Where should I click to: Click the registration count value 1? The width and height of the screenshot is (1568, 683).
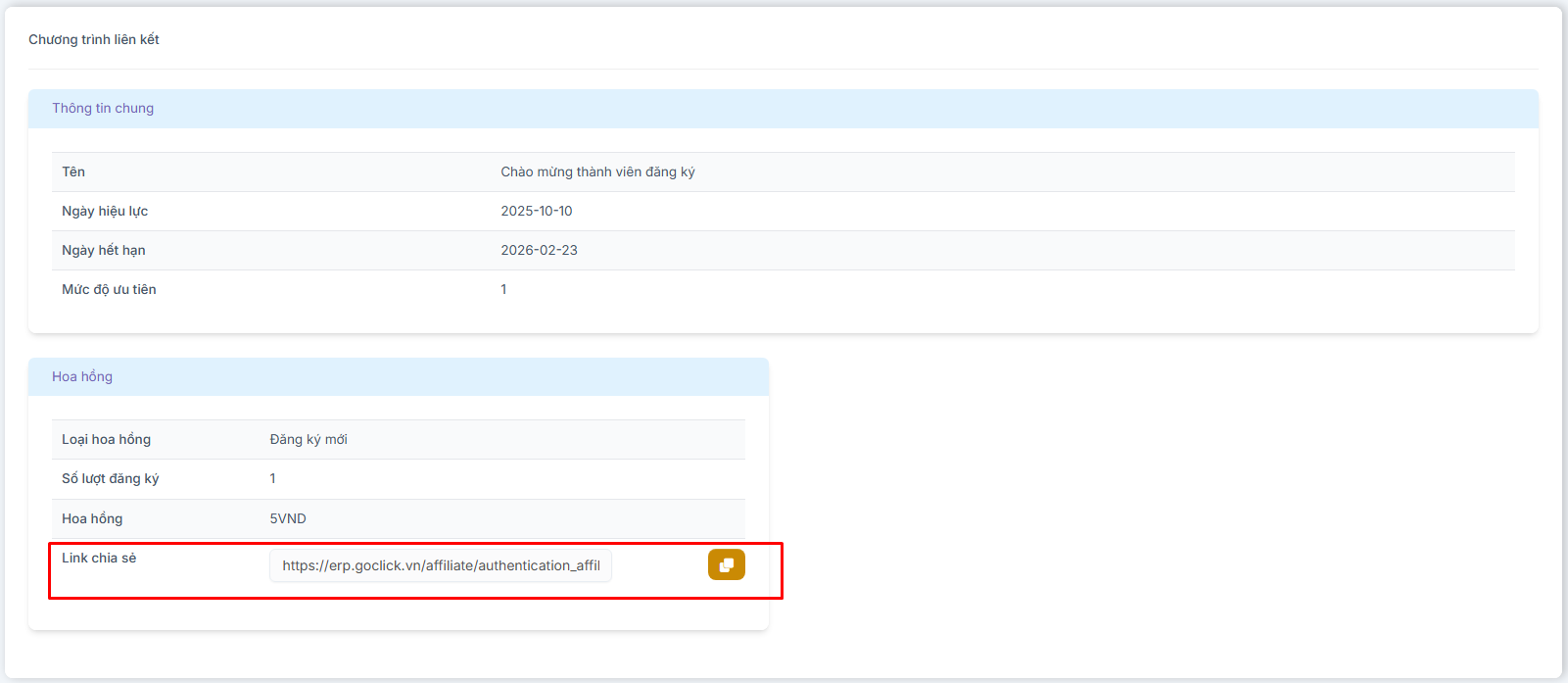click(x=272, y=478)
